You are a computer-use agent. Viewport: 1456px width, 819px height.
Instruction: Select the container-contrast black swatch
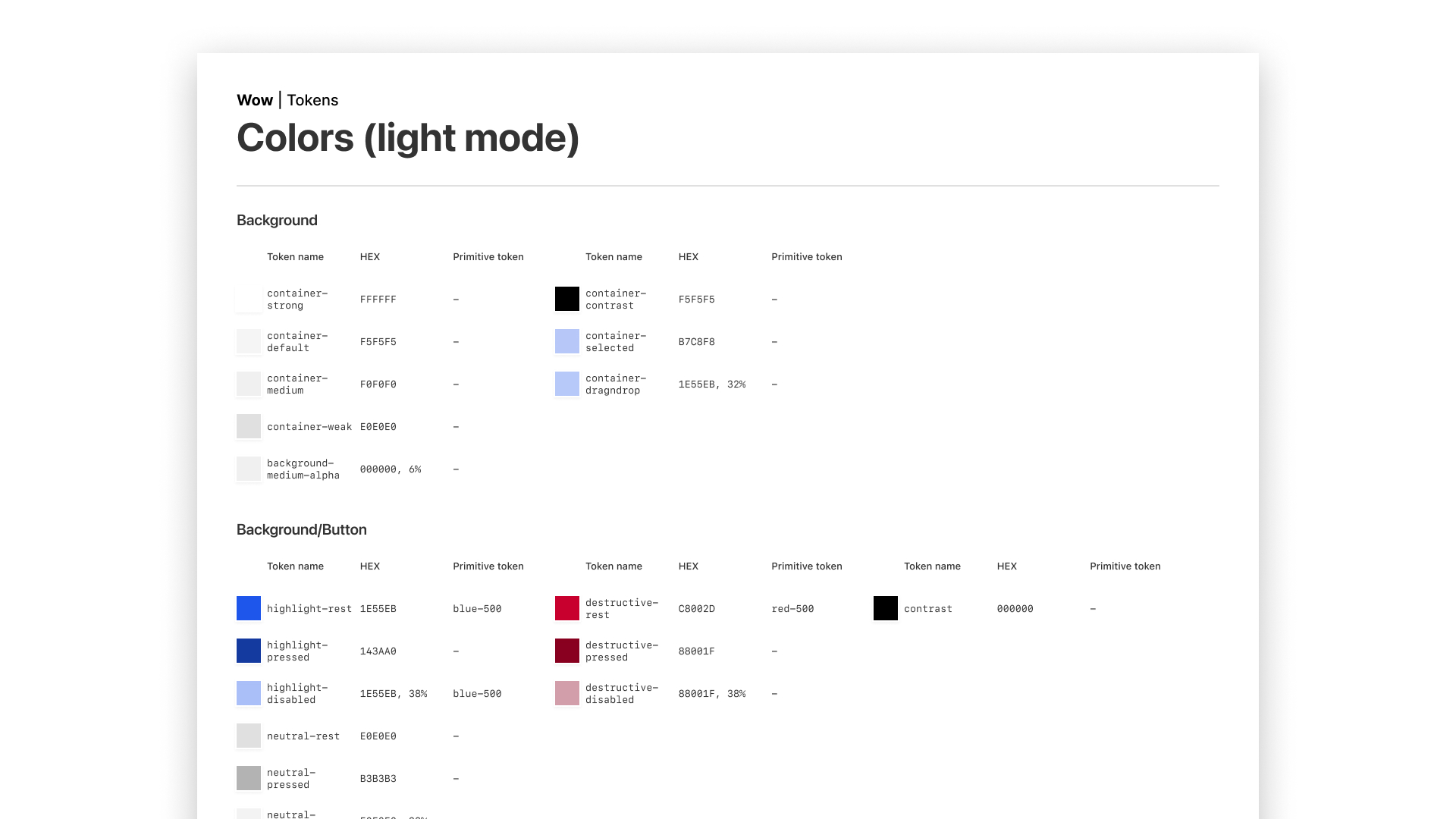[567, 299]
